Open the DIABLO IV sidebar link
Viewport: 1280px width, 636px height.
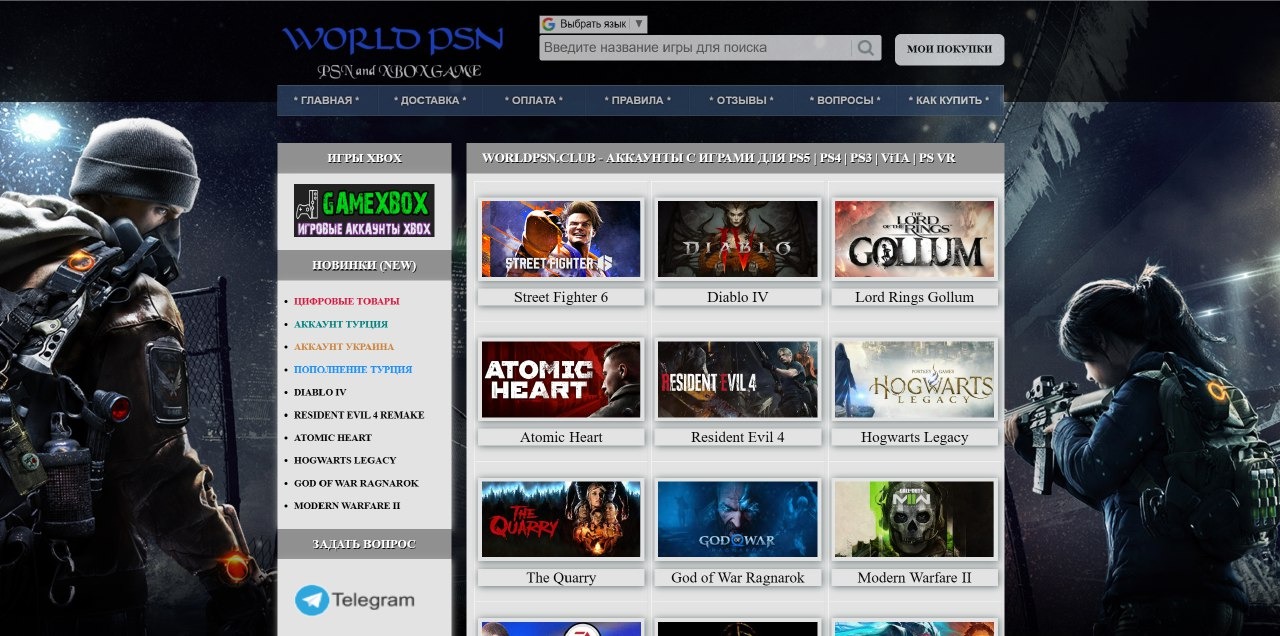[x=320, y=392]
